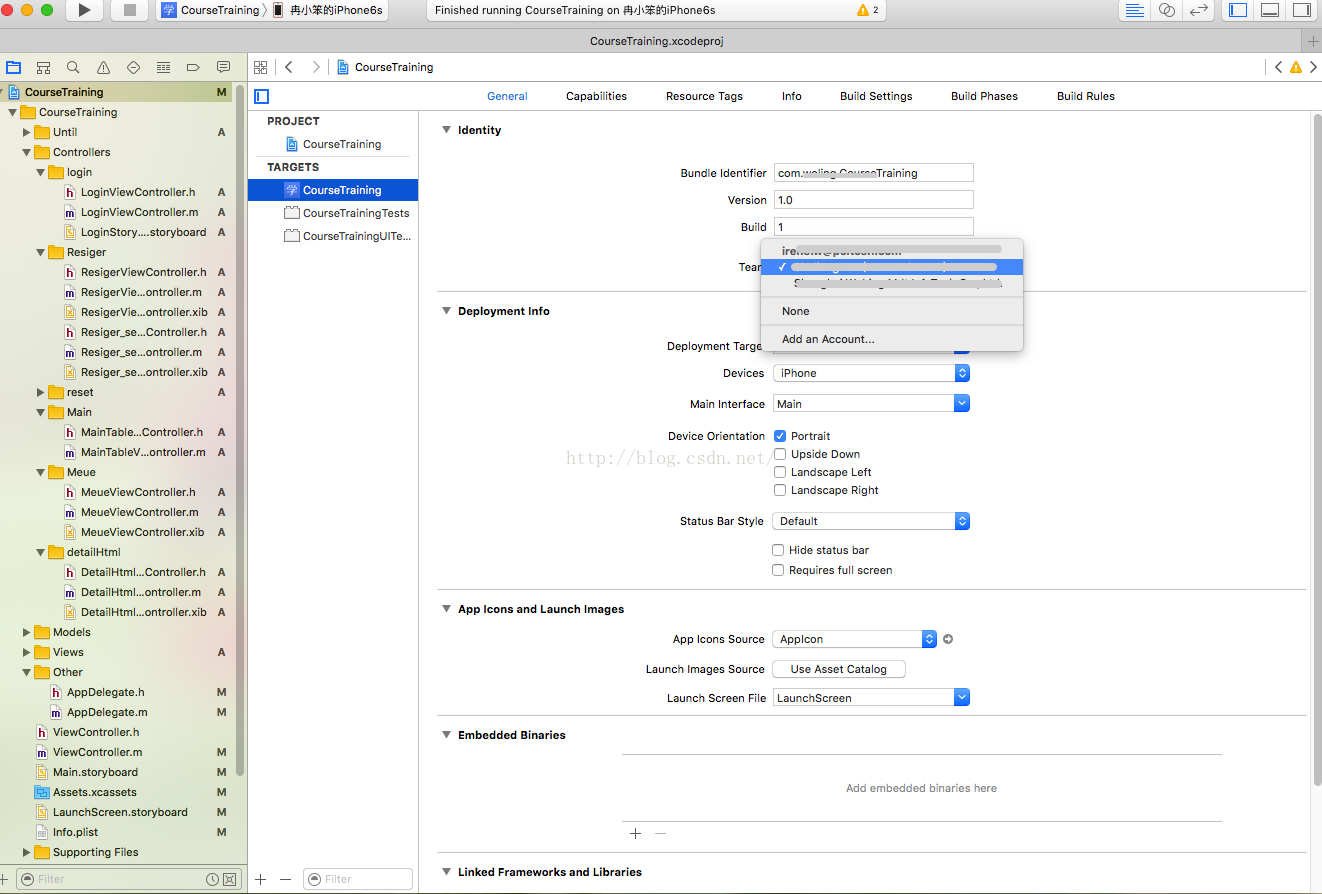The height and width of the screenshot is (894, 1322).
Task: Open the symbol navigator icon
Action: point(43,67)
